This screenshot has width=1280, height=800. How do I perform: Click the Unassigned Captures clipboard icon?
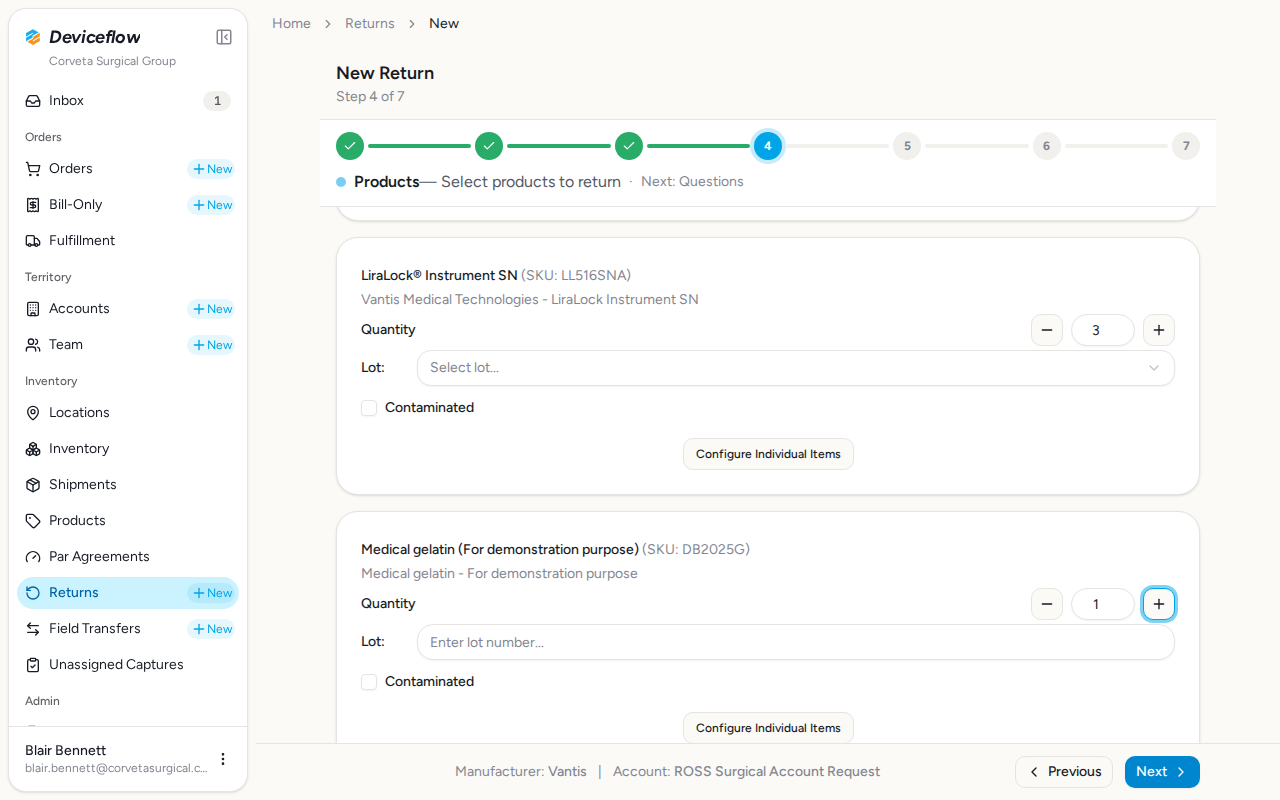33,665
